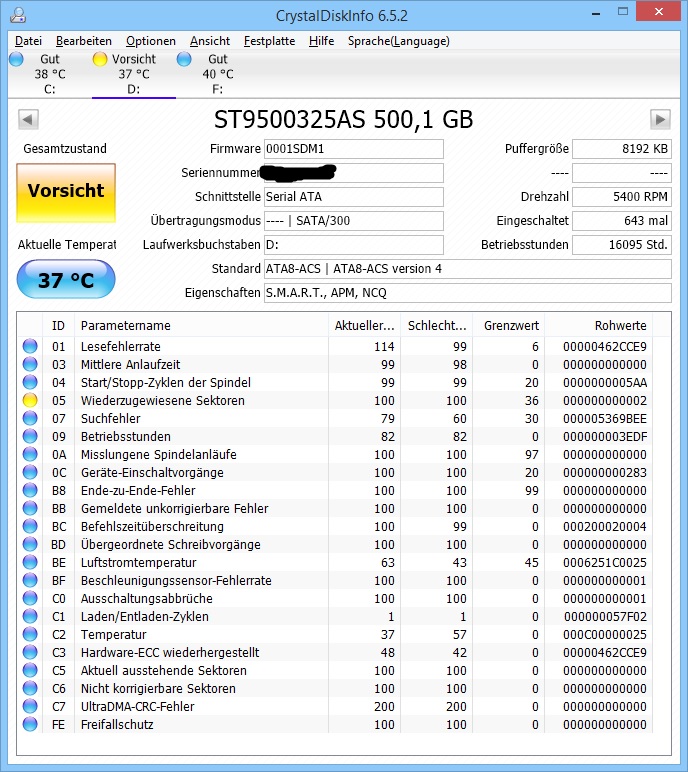Select 'Übergeordnete Schreibvorgänge' row text
688x772 pixels.
click(x=171, y=545)
